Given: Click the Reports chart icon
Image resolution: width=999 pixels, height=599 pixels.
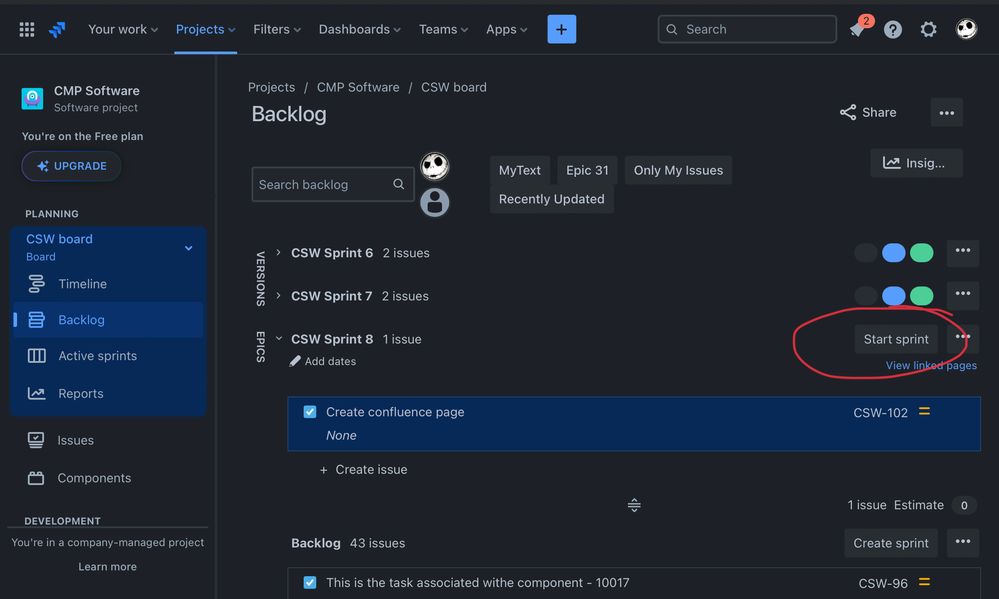Looking at the screenshot, I should click(x=36, y=393).
